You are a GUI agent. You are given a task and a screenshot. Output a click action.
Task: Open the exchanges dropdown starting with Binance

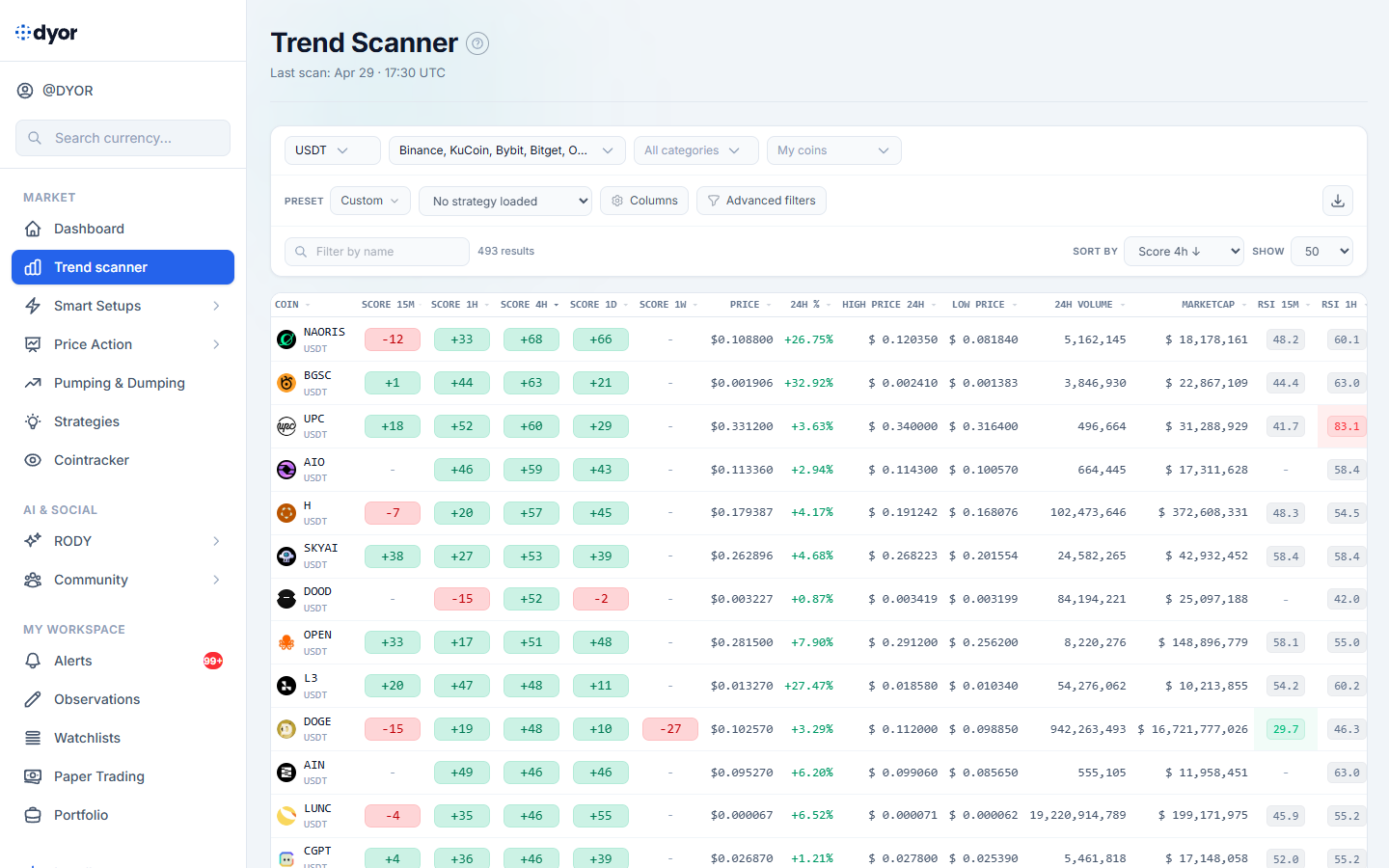(506, 150)
